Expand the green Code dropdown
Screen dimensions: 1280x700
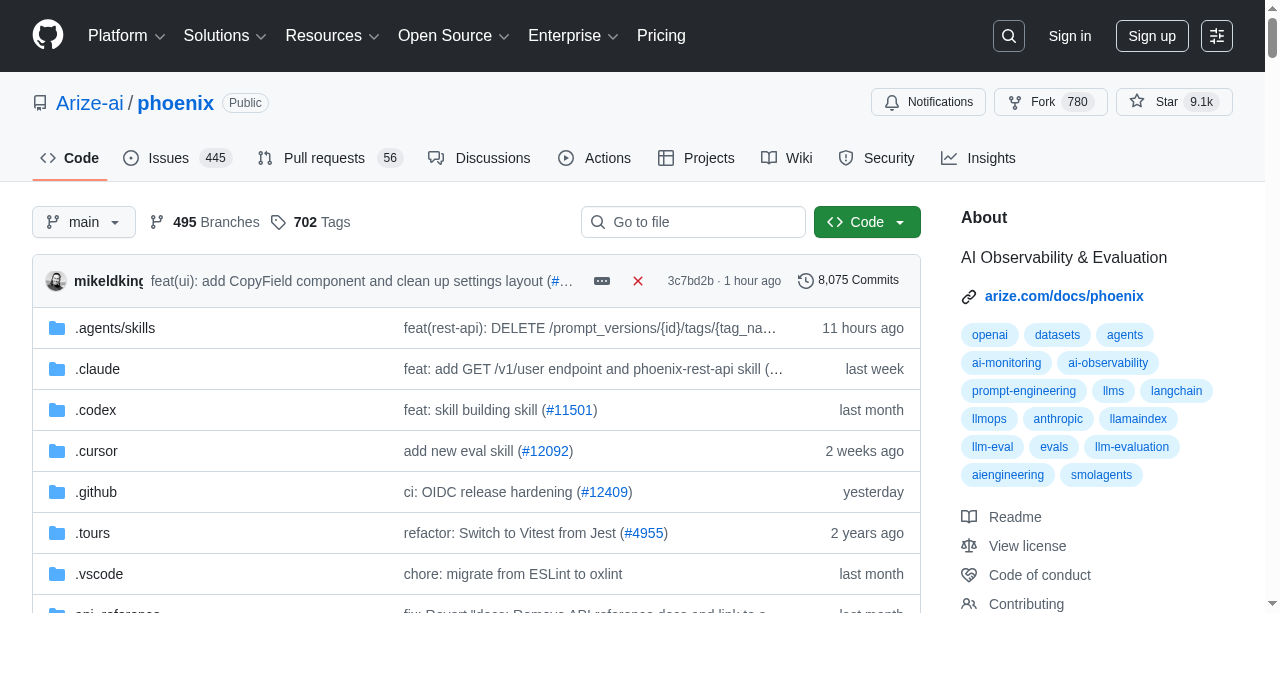click(x=867, y=222)
